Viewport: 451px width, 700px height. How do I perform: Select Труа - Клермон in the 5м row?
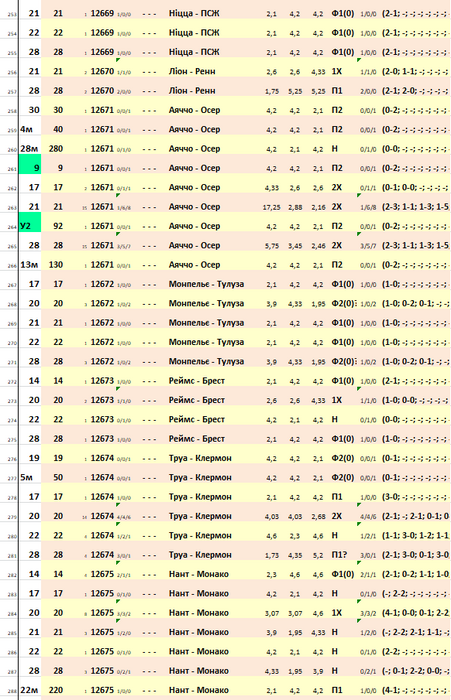(200, 478)
